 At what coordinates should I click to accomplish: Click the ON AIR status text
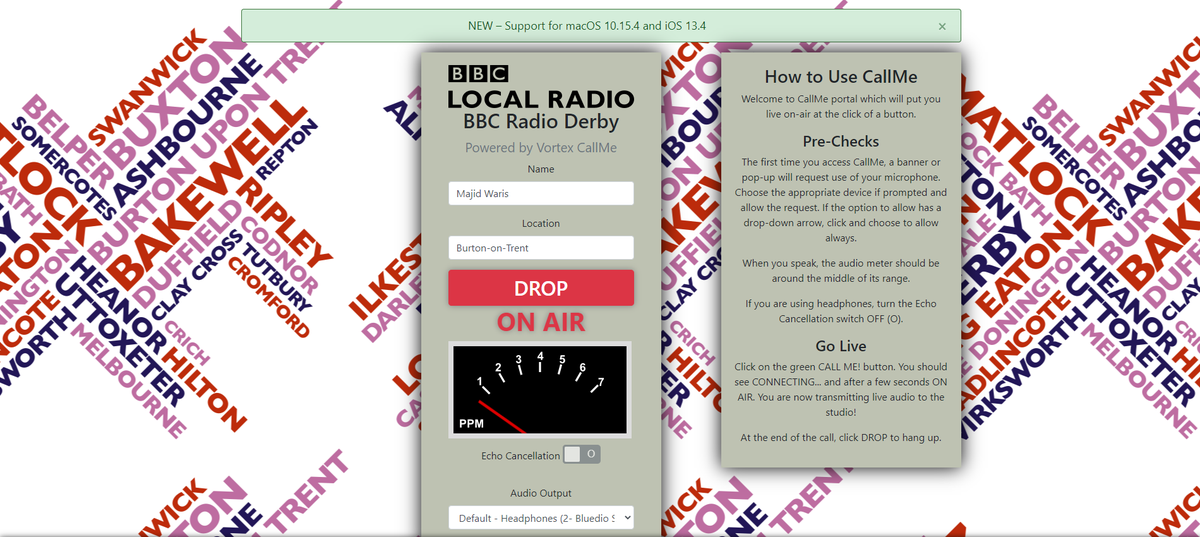541,323
